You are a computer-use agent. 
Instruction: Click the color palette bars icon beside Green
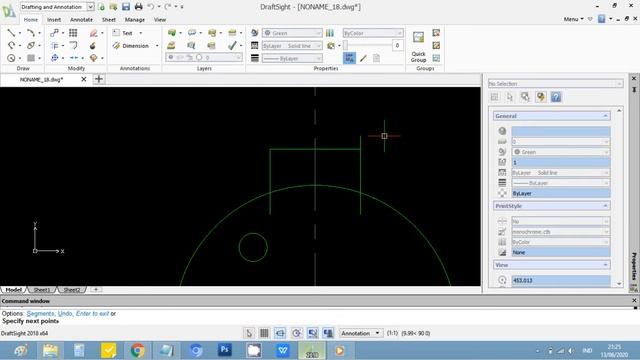pos(330,33)
